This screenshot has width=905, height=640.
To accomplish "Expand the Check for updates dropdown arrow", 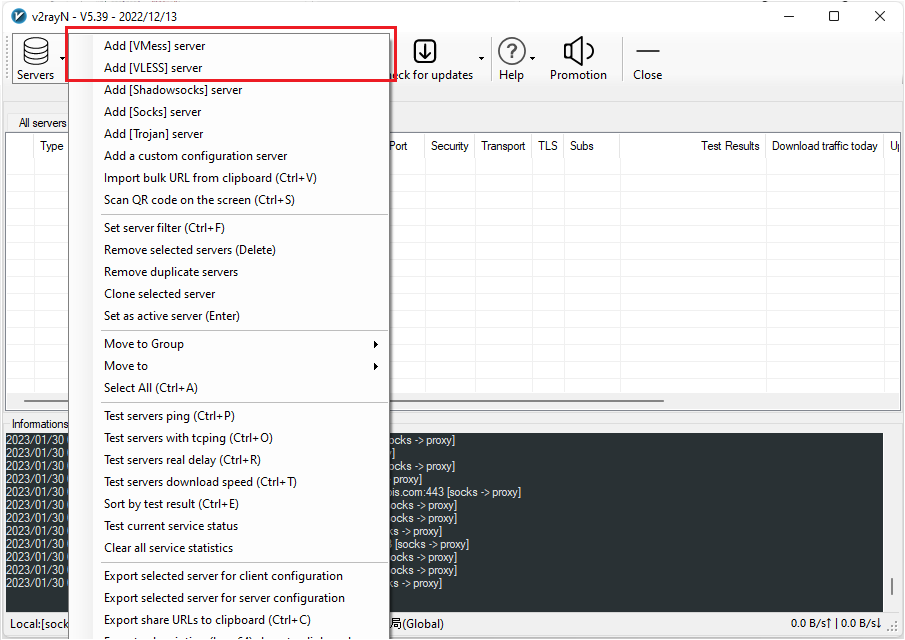I will pos(481,58).
